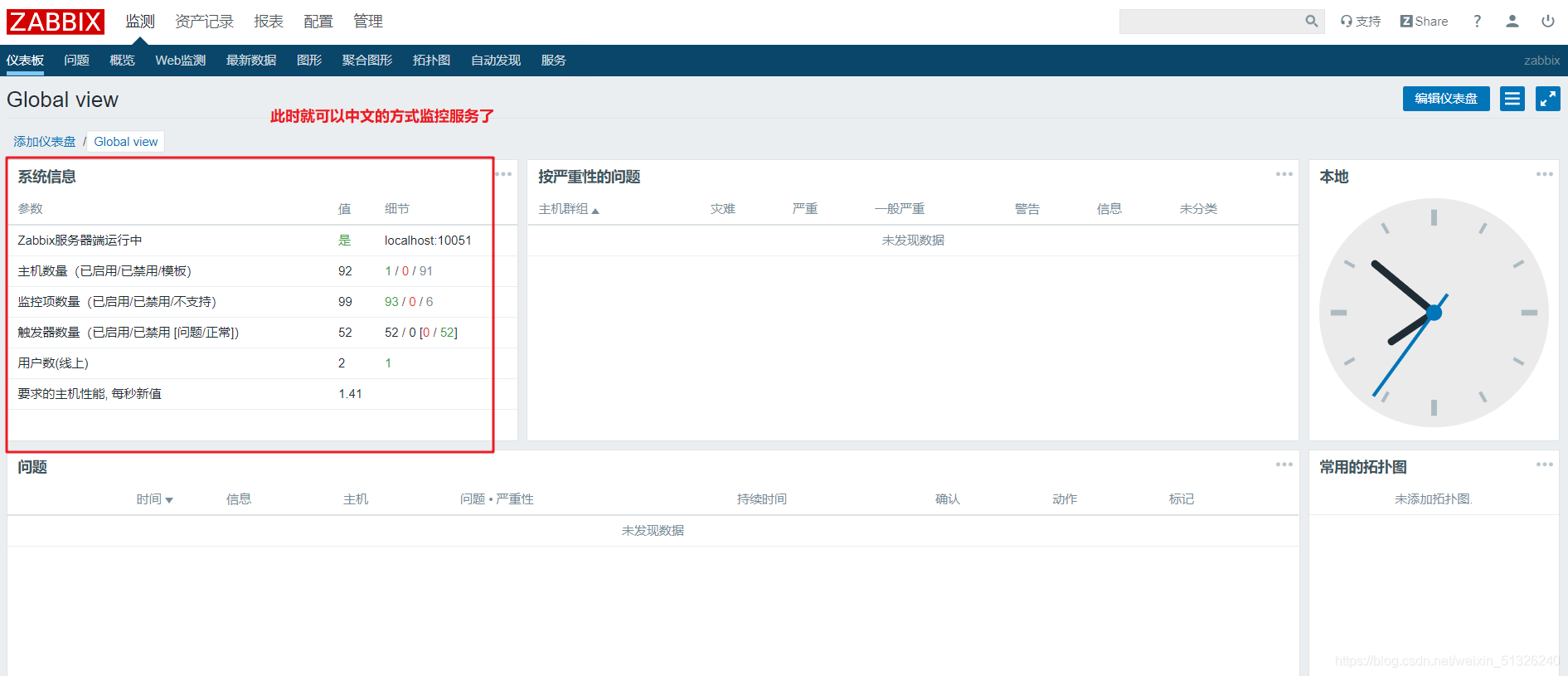Click the 1 / 0 / 91 hosts detail

(x=409, y=271)
